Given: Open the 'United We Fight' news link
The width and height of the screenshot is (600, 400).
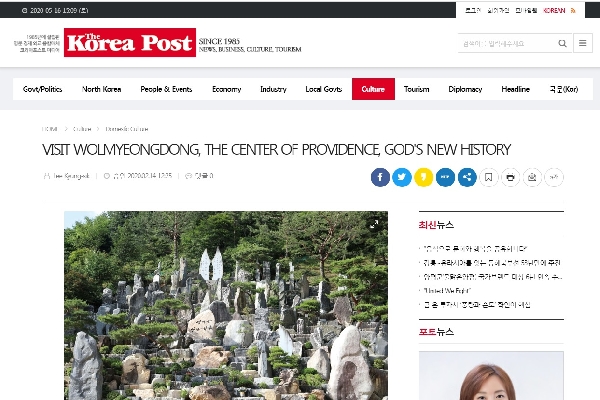Looking at the screenshot, I should pyautogui.click(x=447, y=291).
